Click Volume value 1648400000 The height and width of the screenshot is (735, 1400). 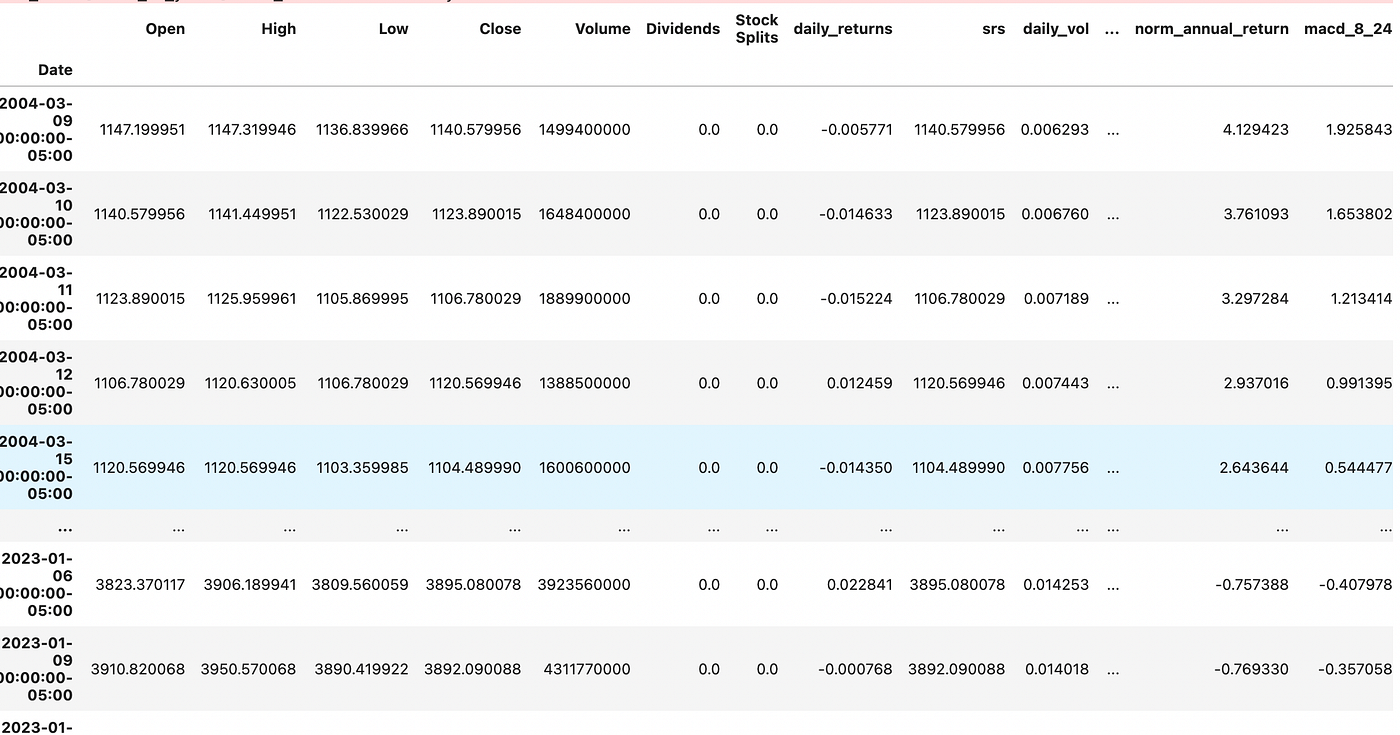pos(584,214)
